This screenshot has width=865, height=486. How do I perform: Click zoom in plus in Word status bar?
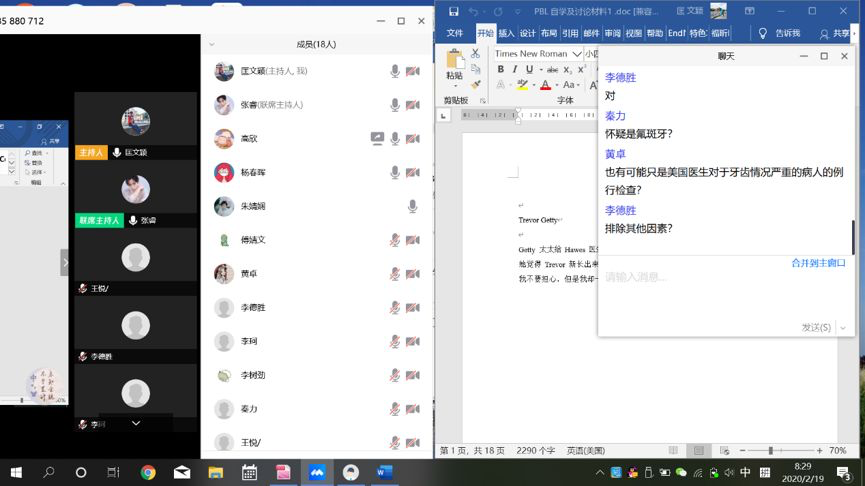(x=820, y=451)
